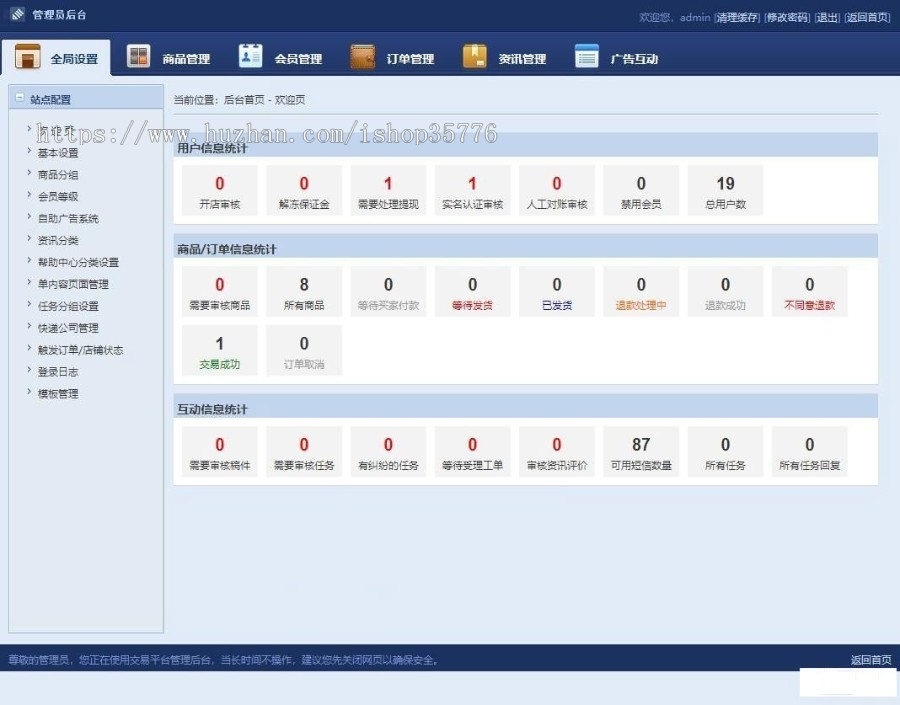
Task: Open 登录日志 in the sidebar
Action: (x=58, y=371)
